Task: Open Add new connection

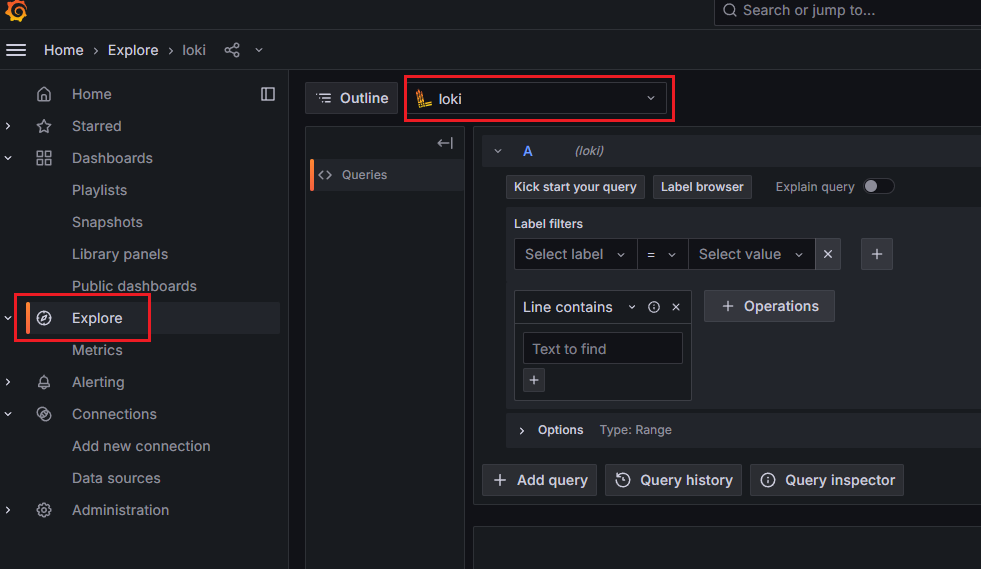Action: point(141,446)
